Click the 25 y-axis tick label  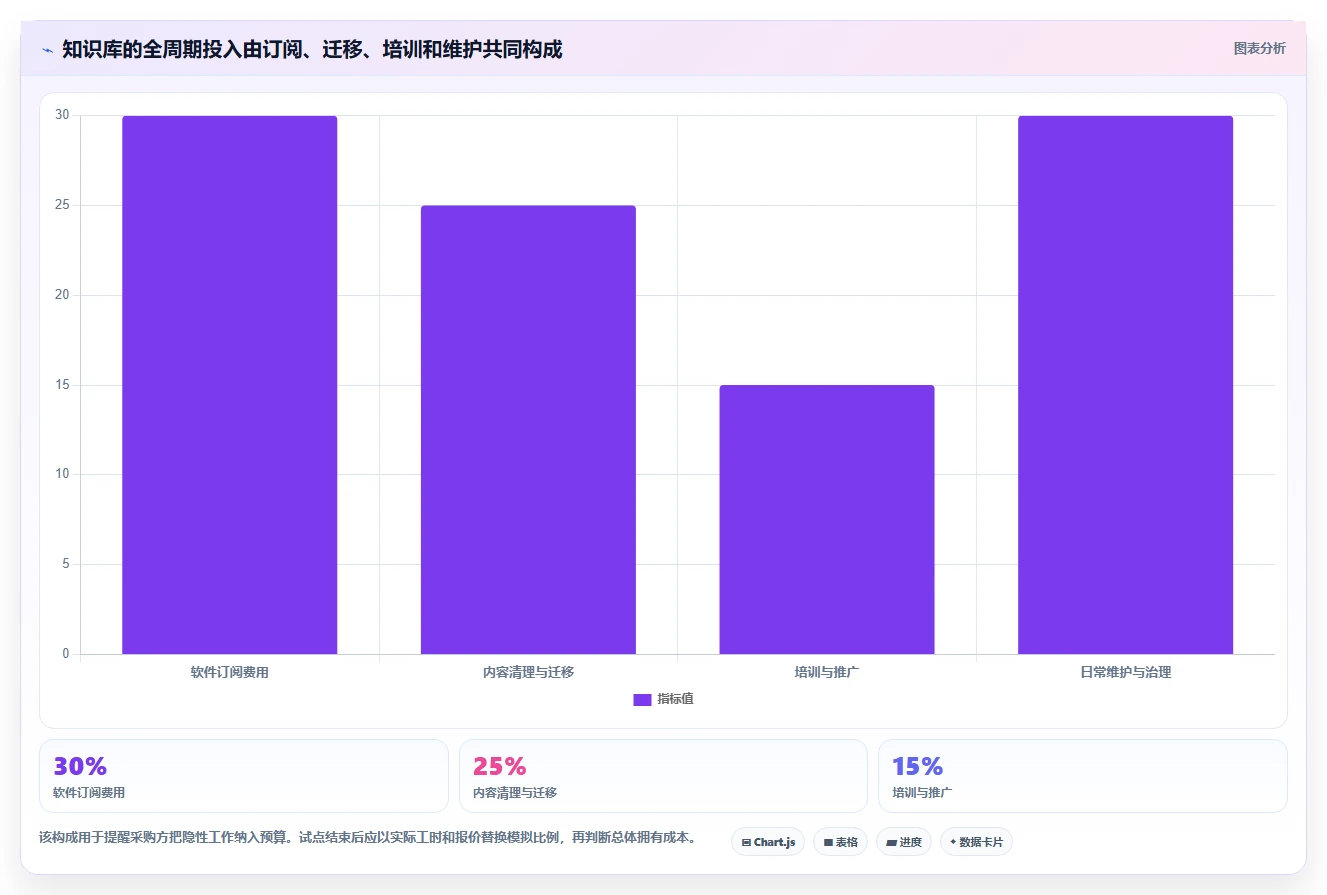coord(62,205)
